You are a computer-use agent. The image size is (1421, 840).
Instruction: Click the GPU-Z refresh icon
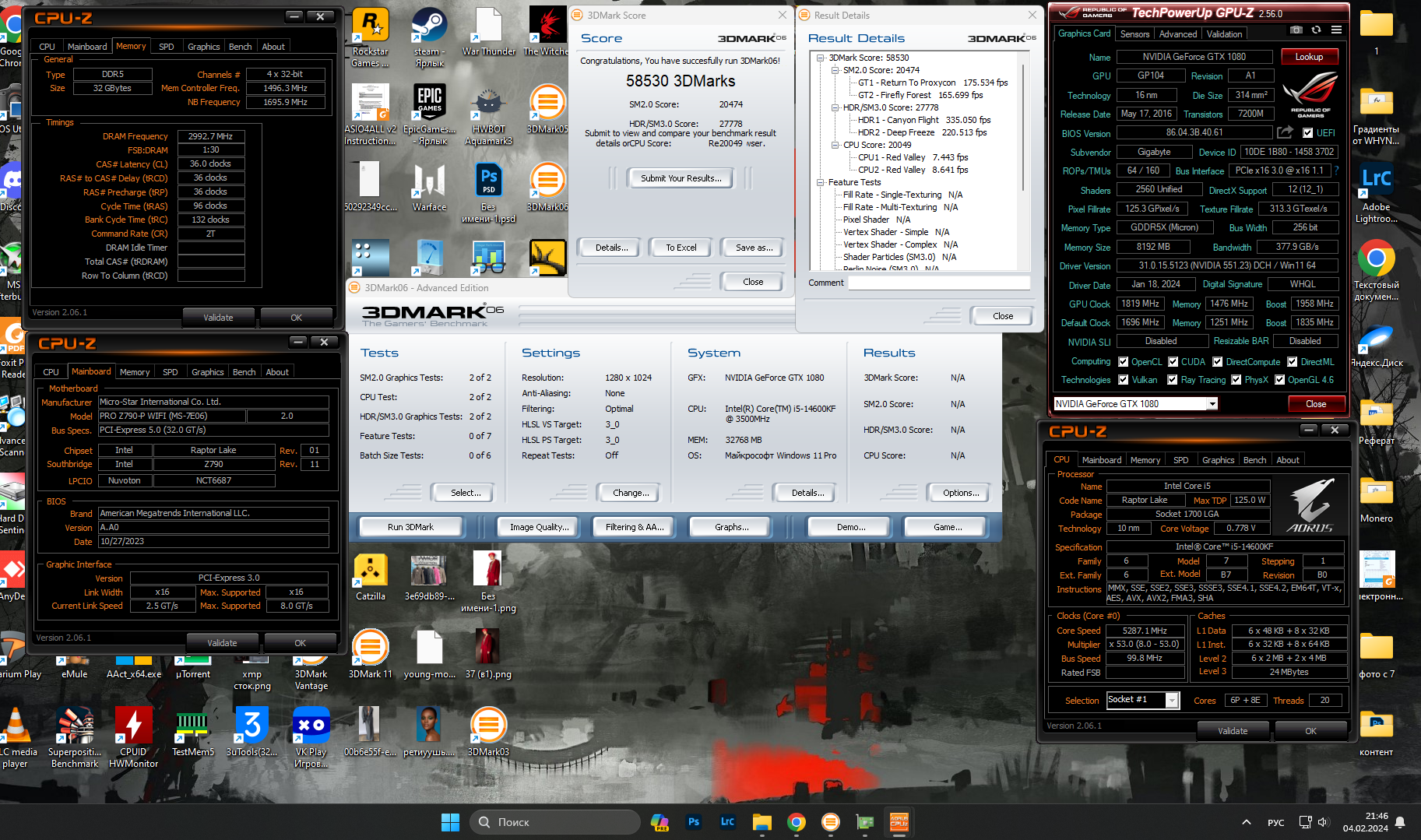point(1316,30)
